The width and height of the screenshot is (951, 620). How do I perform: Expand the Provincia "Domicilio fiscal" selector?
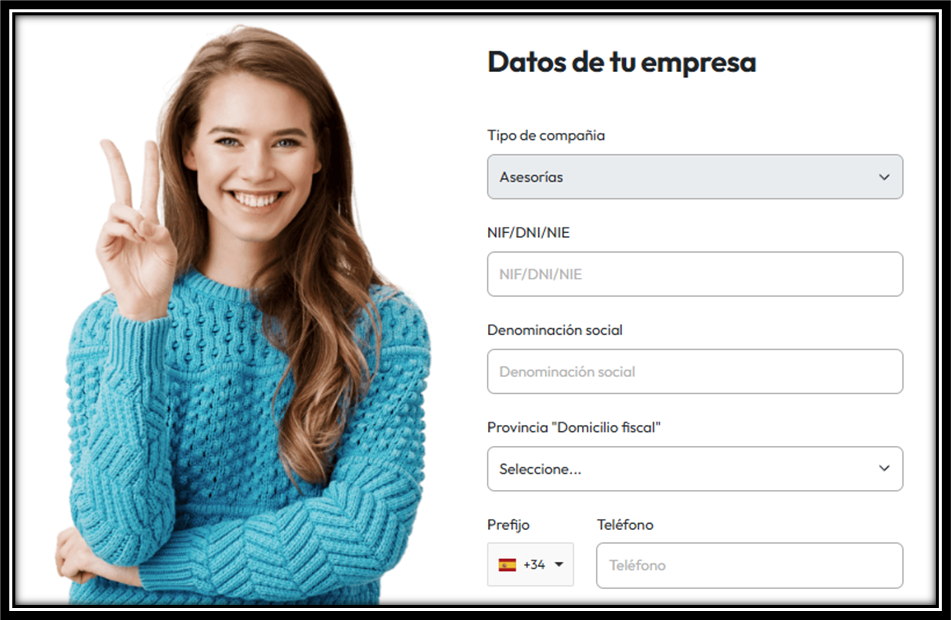[695, 469]
